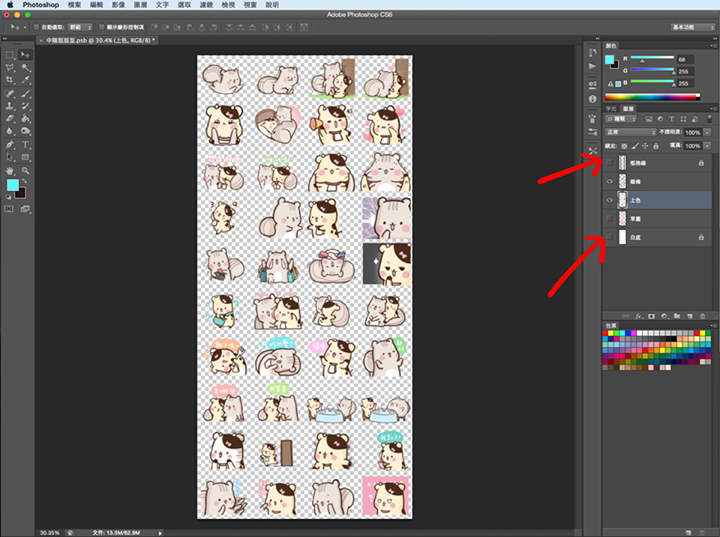Open Auto-Select group dropdown

click(x=80, y=27)
